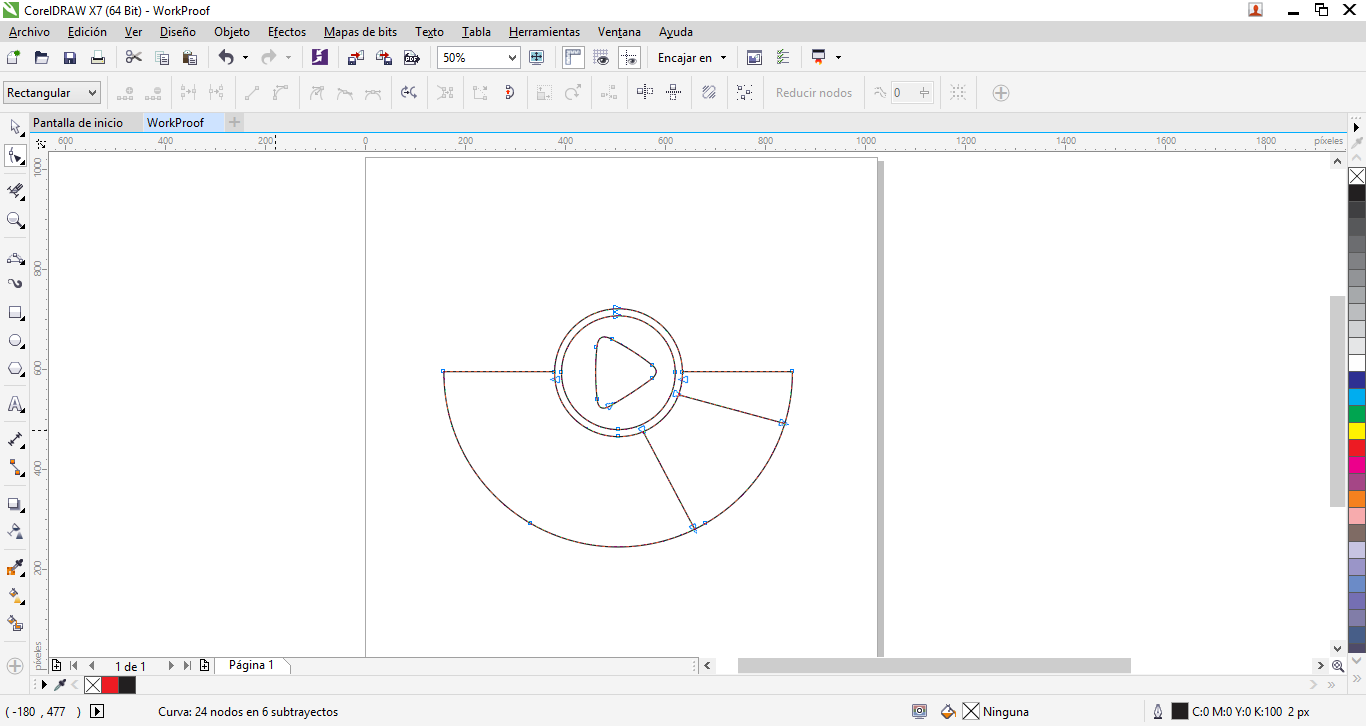Viewport: 1366px width, 726px height.
Task: Open the zoom level 50% dropdown
Action: 512,58
